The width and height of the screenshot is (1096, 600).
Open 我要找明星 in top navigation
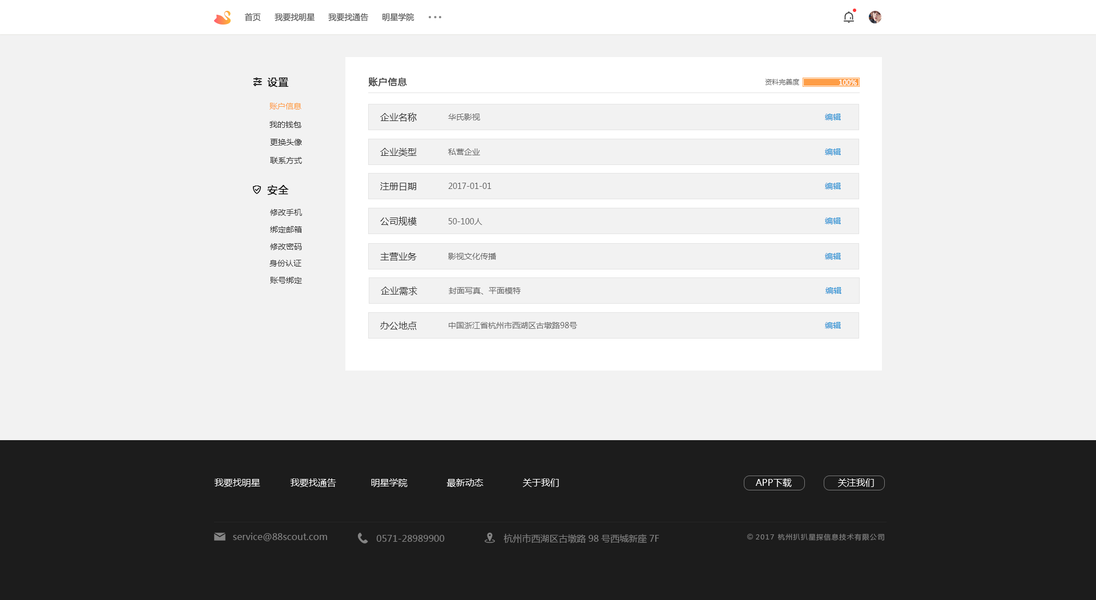coord(294,17)
